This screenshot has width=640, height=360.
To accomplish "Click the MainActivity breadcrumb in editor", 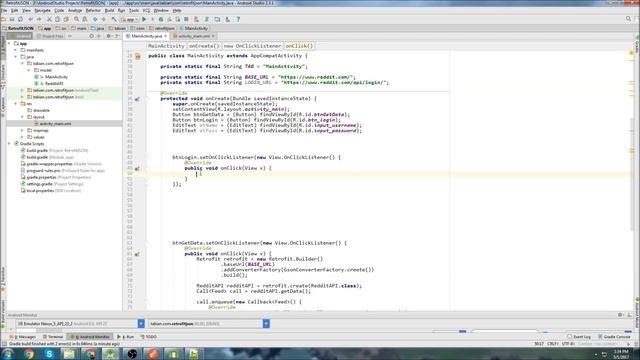I will coord(166,46).
